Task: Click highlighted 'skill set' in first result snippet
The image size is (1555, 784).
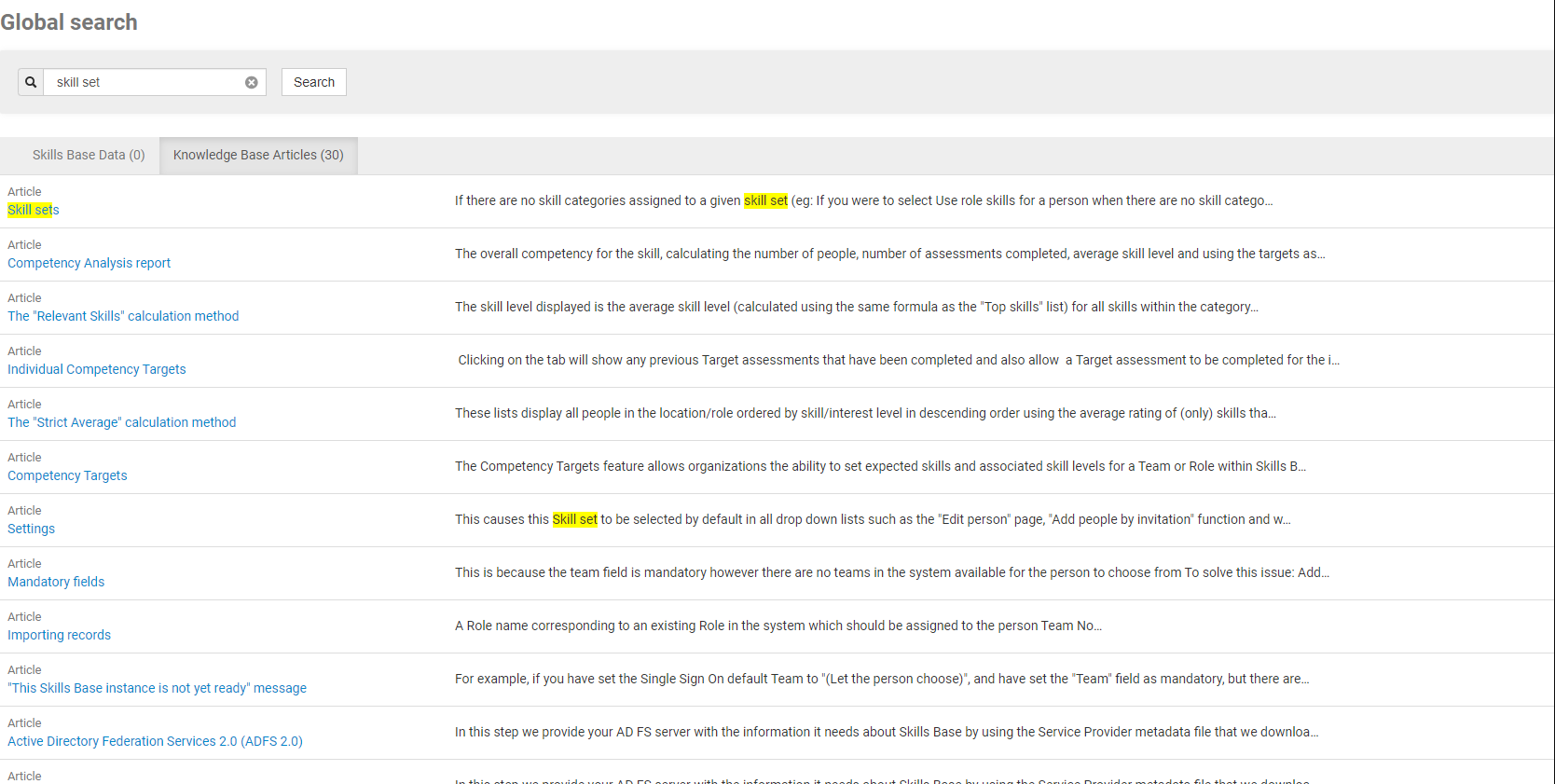Action: (765, 200)
